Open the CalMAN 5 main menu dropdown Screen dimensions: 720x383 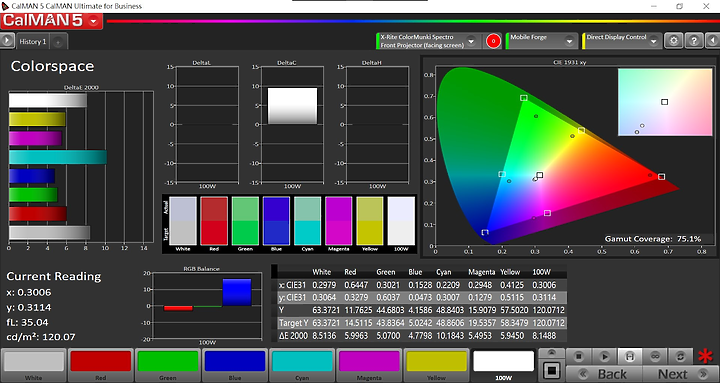(x=94, y=21)
